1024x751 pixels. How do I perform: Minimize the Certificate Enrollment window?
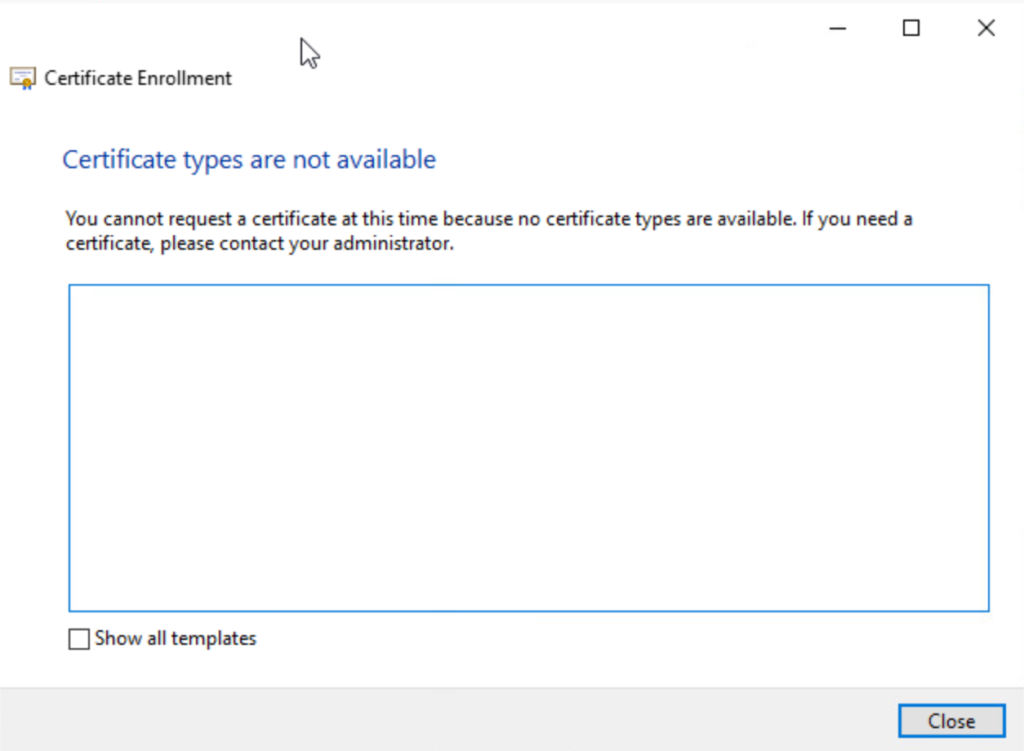pyautogui.click(x=838, y=28)
